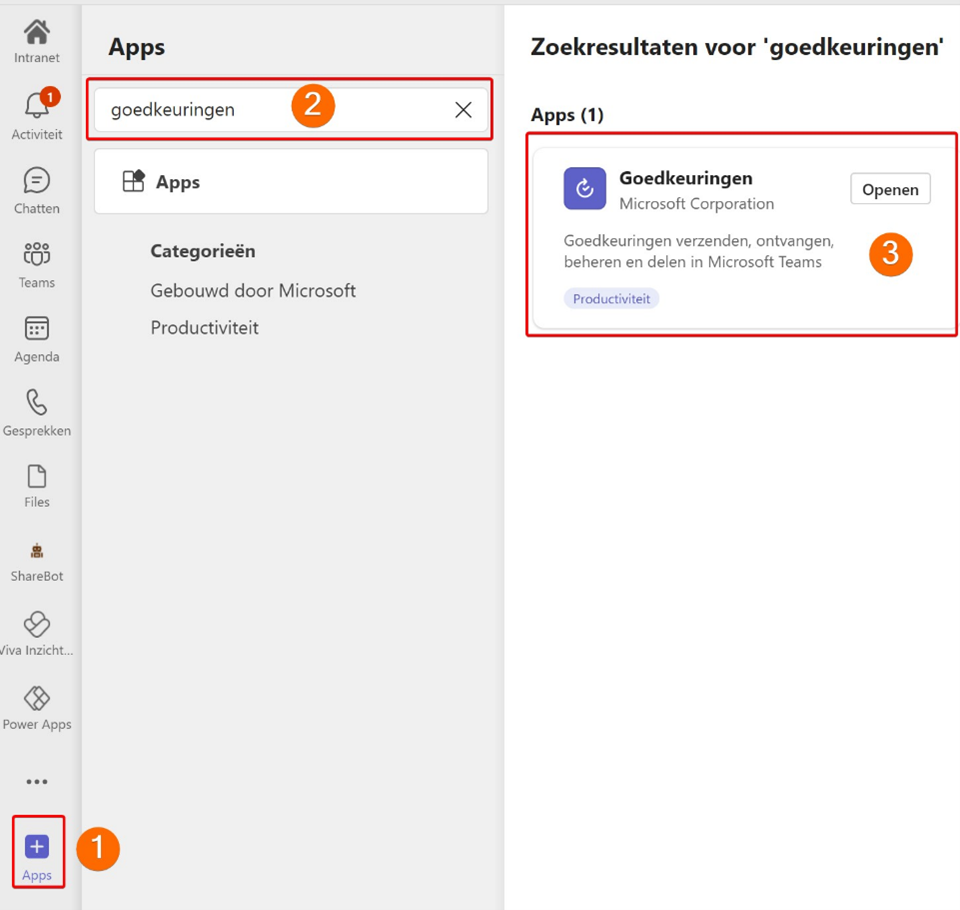Launch ShareBot from the sidebar
Viewport: 960px width, 910px height.
pyautogui.click(x=37, y=553)
